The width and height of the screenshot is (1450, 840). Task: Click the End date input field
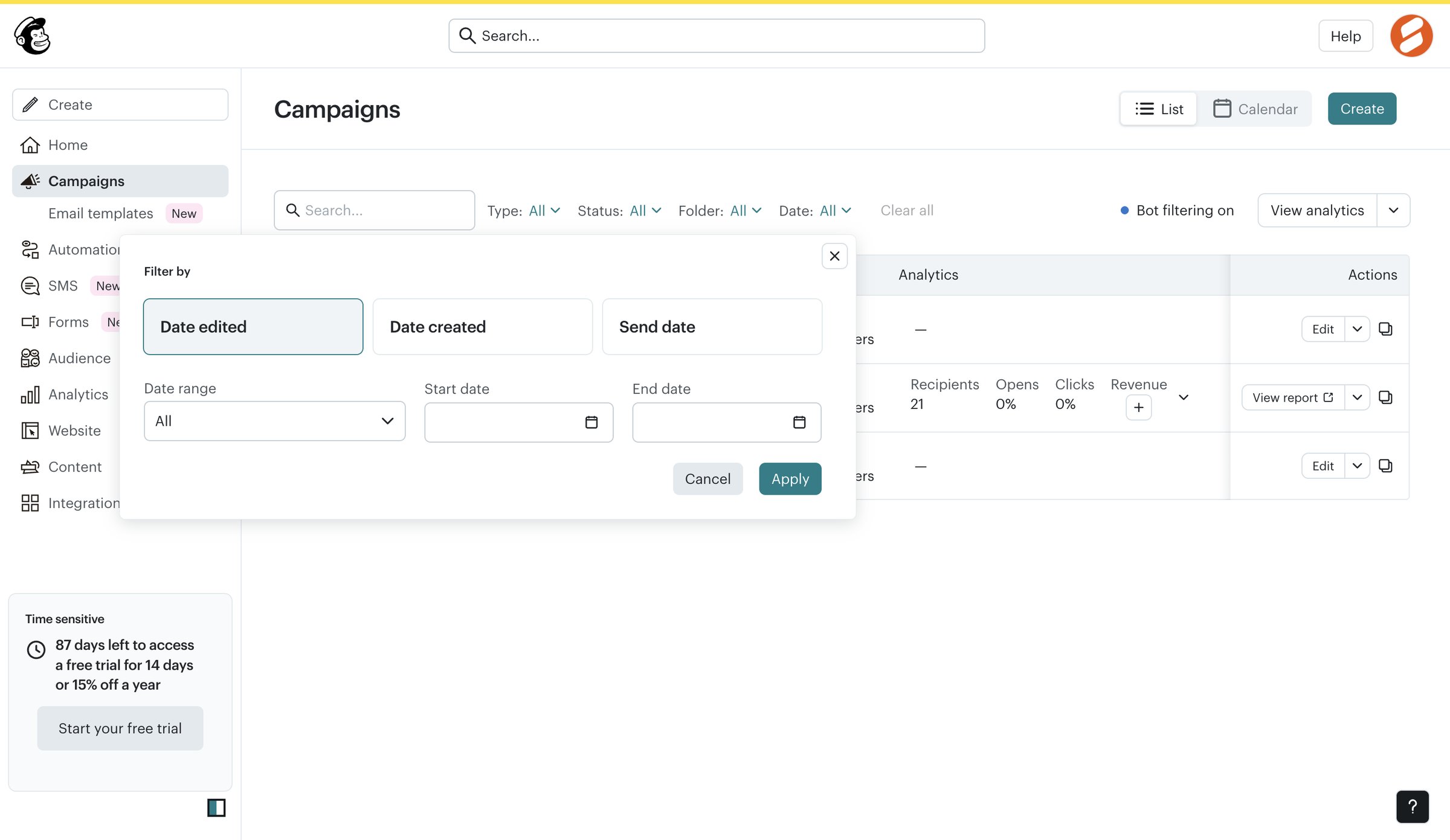click(727, 422)
